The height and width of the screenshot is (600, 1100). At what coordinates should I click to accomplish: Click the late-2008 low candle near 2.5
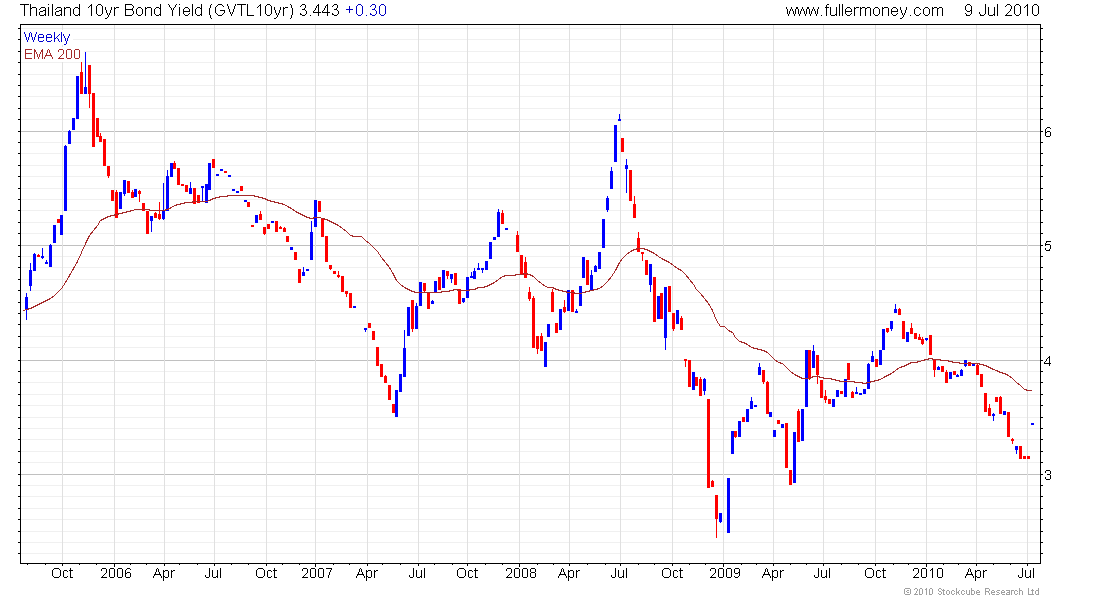click(x=716, y=516)
